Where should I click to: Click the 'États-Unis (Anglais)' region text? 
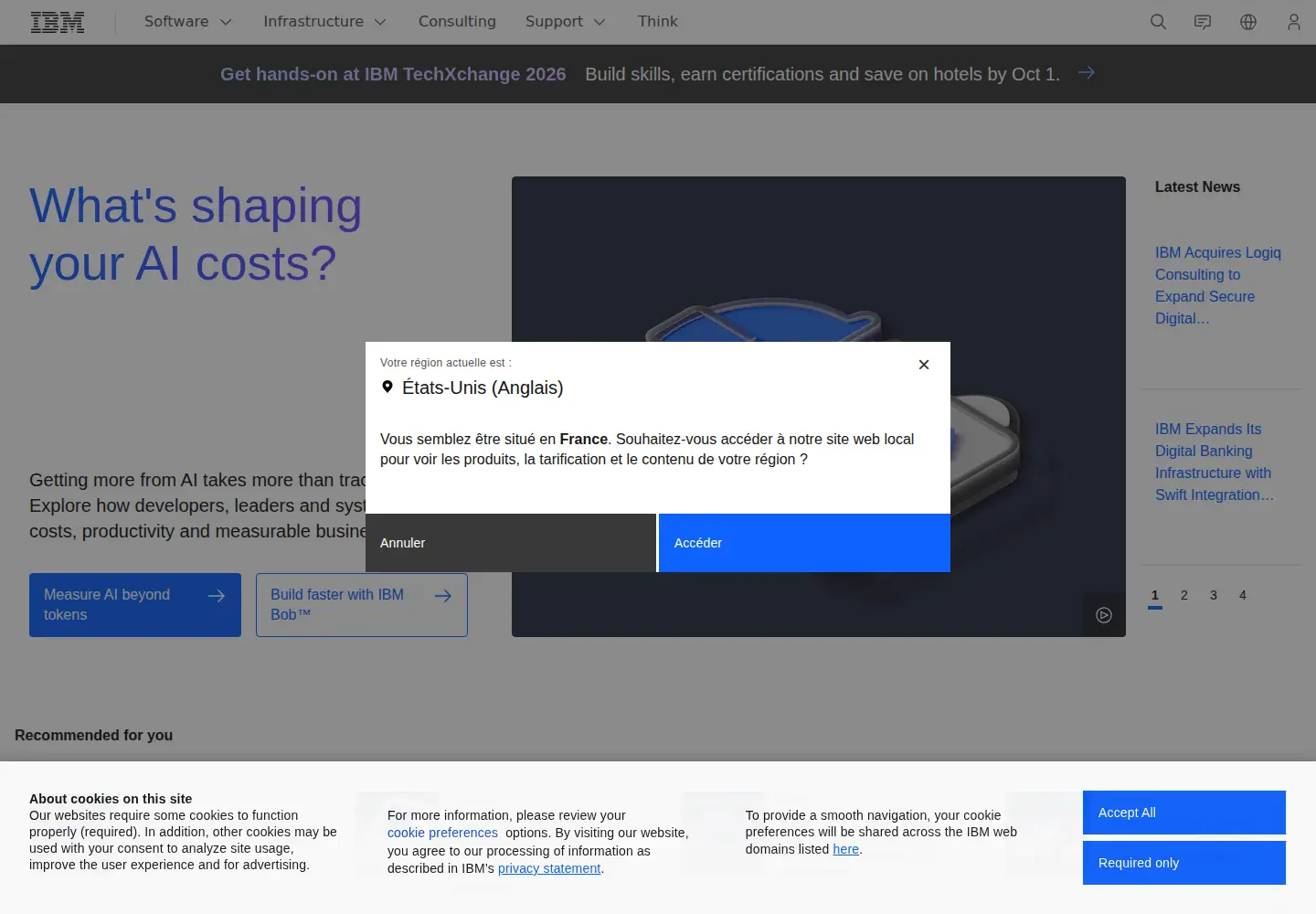[483, 388]
